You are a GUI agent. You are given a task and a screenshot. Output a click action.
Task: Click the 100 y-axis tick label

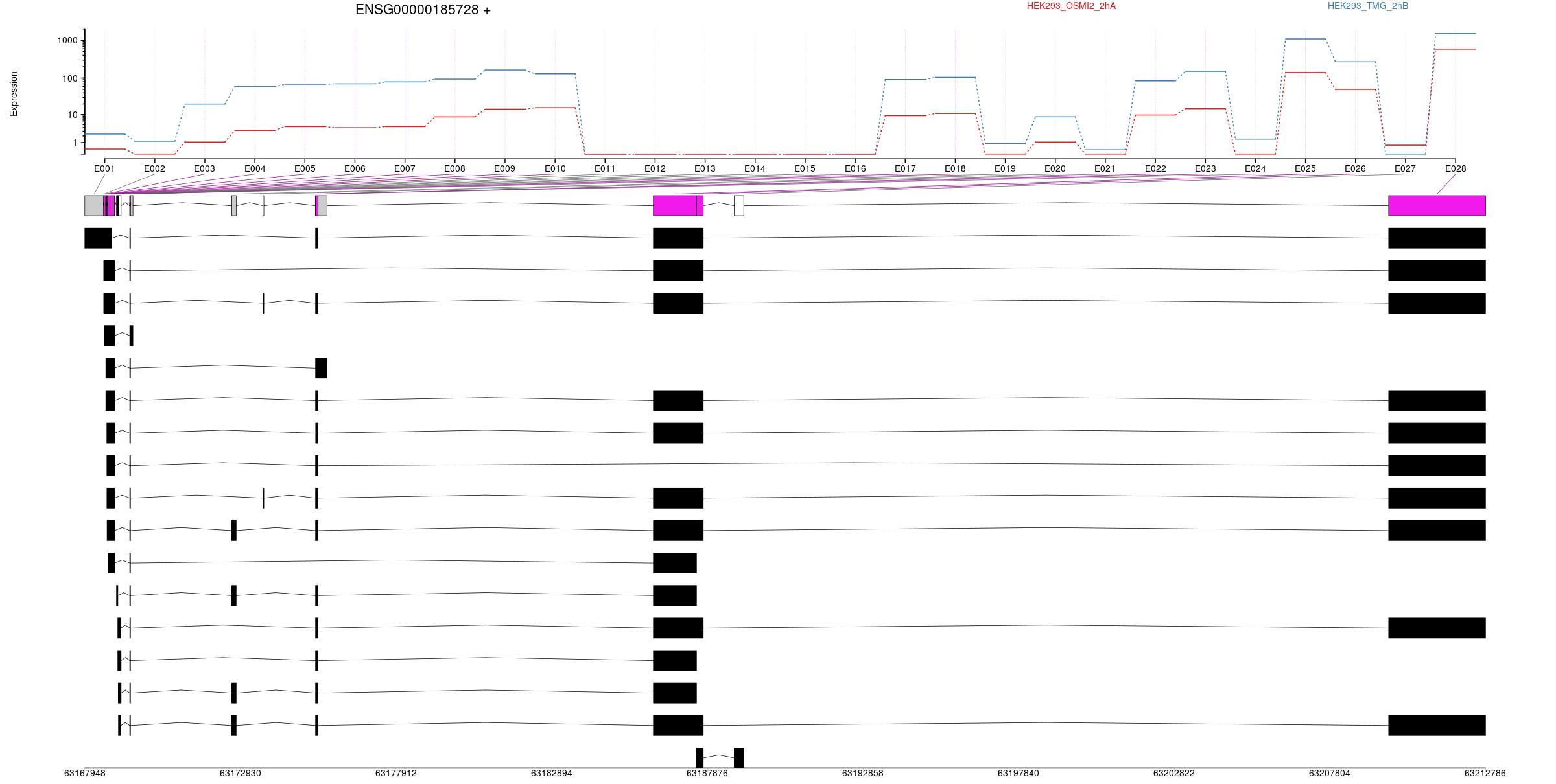click(x=69, y=78)
